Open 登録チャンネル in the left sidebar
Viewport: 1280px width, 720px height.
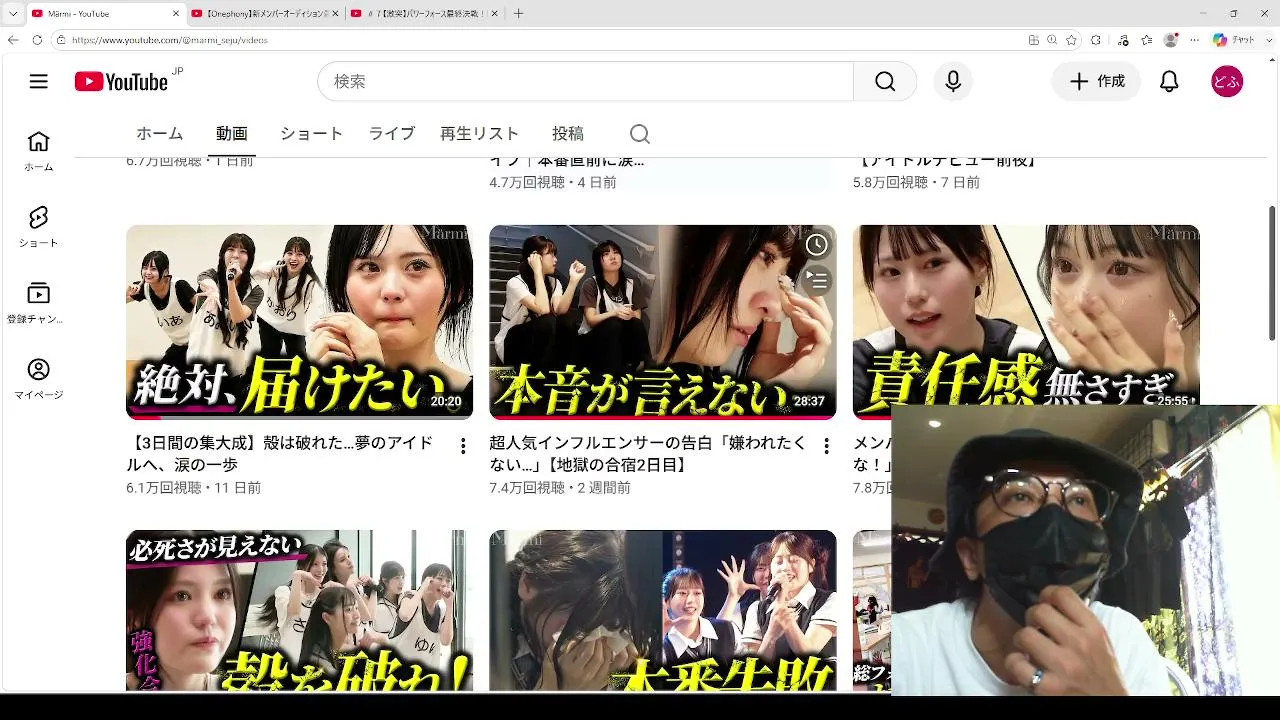[x=38, y=303]
